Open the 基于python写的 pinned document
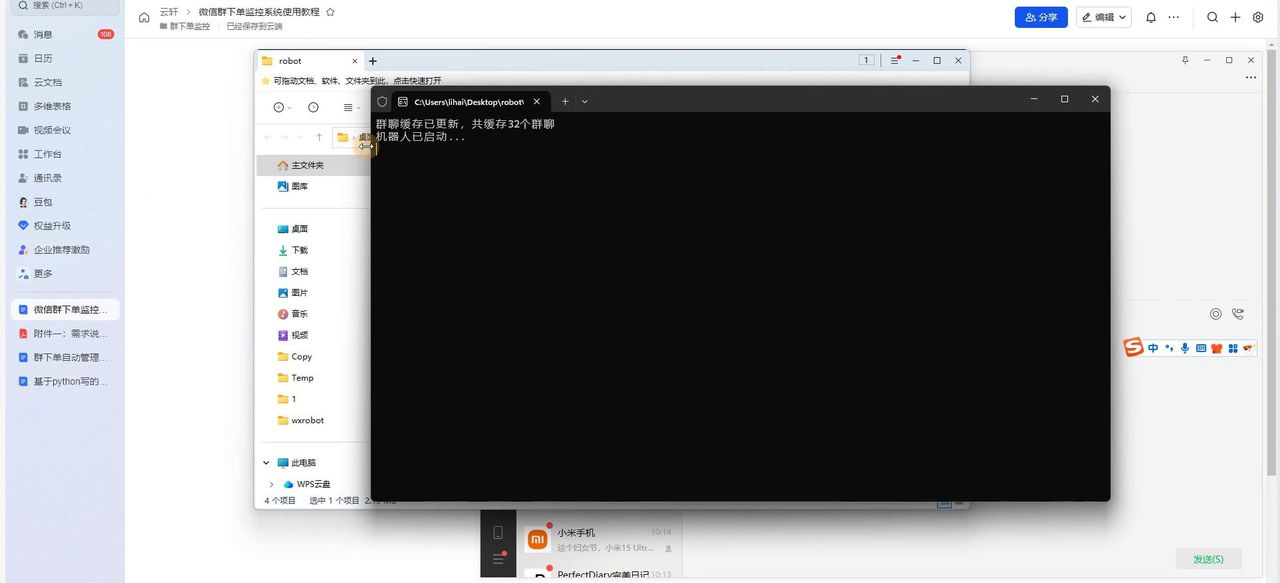 point(64,381)
